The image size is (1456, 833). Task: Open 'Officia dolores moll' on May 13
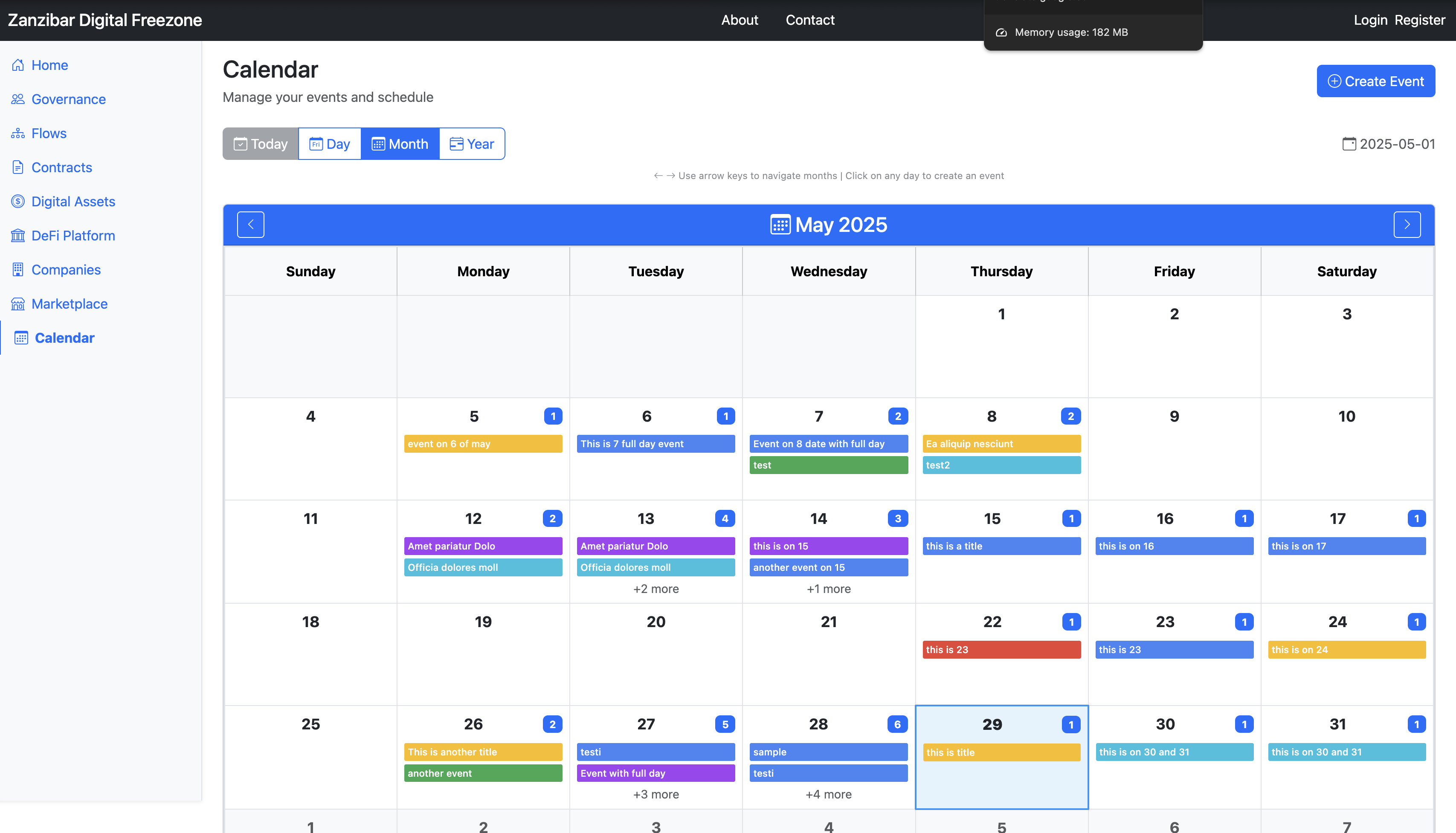pos(656,567)
